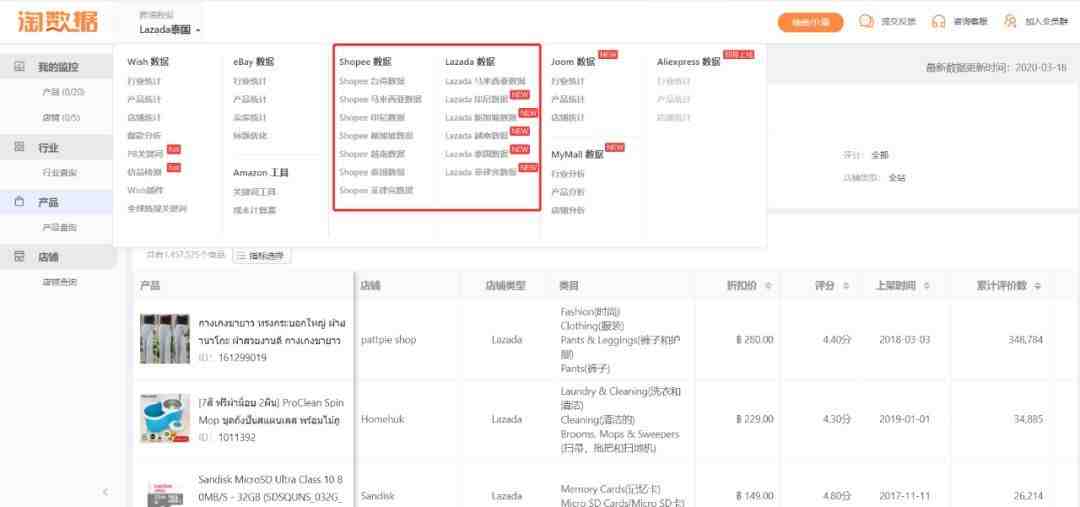1080x507 pixels.
Task: Click the orange button in top bar
Action: click(x=810, y=22)
